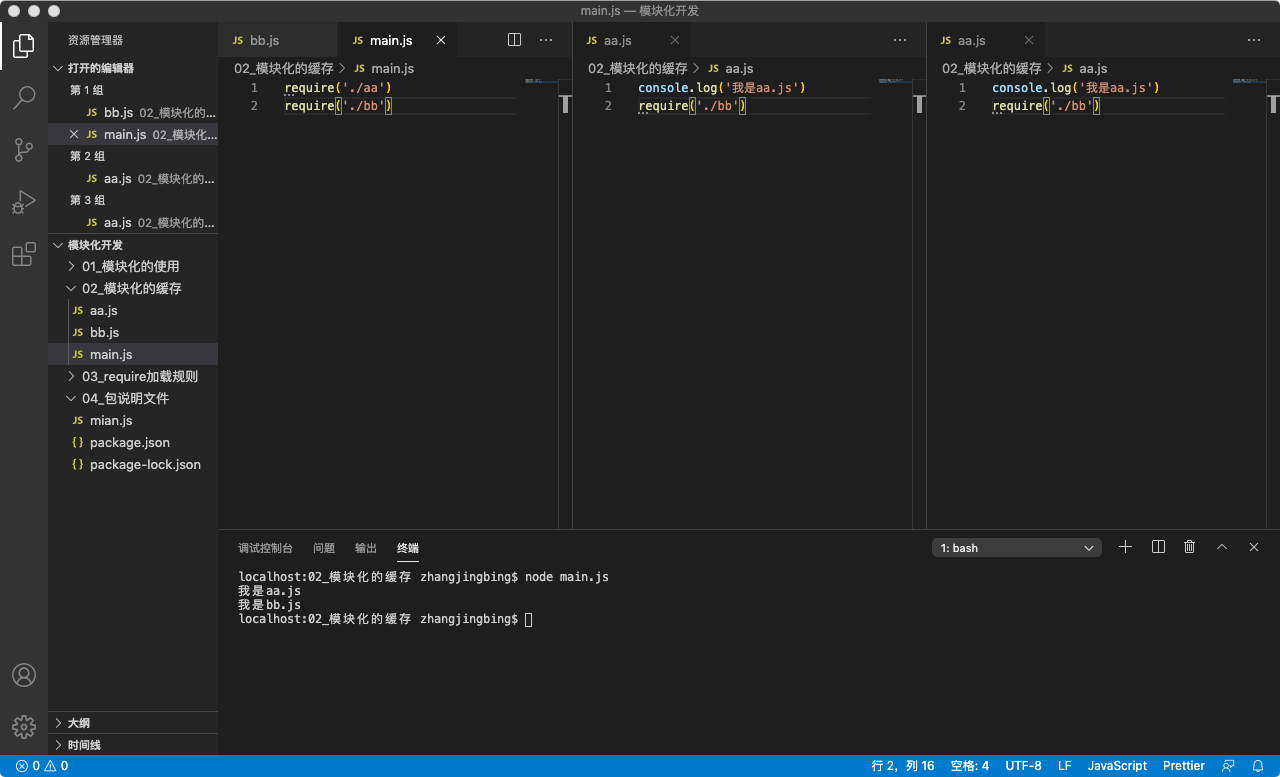Collapse the 模块化开发 workspace section
1280x777 pixels.
pos(133,245)
